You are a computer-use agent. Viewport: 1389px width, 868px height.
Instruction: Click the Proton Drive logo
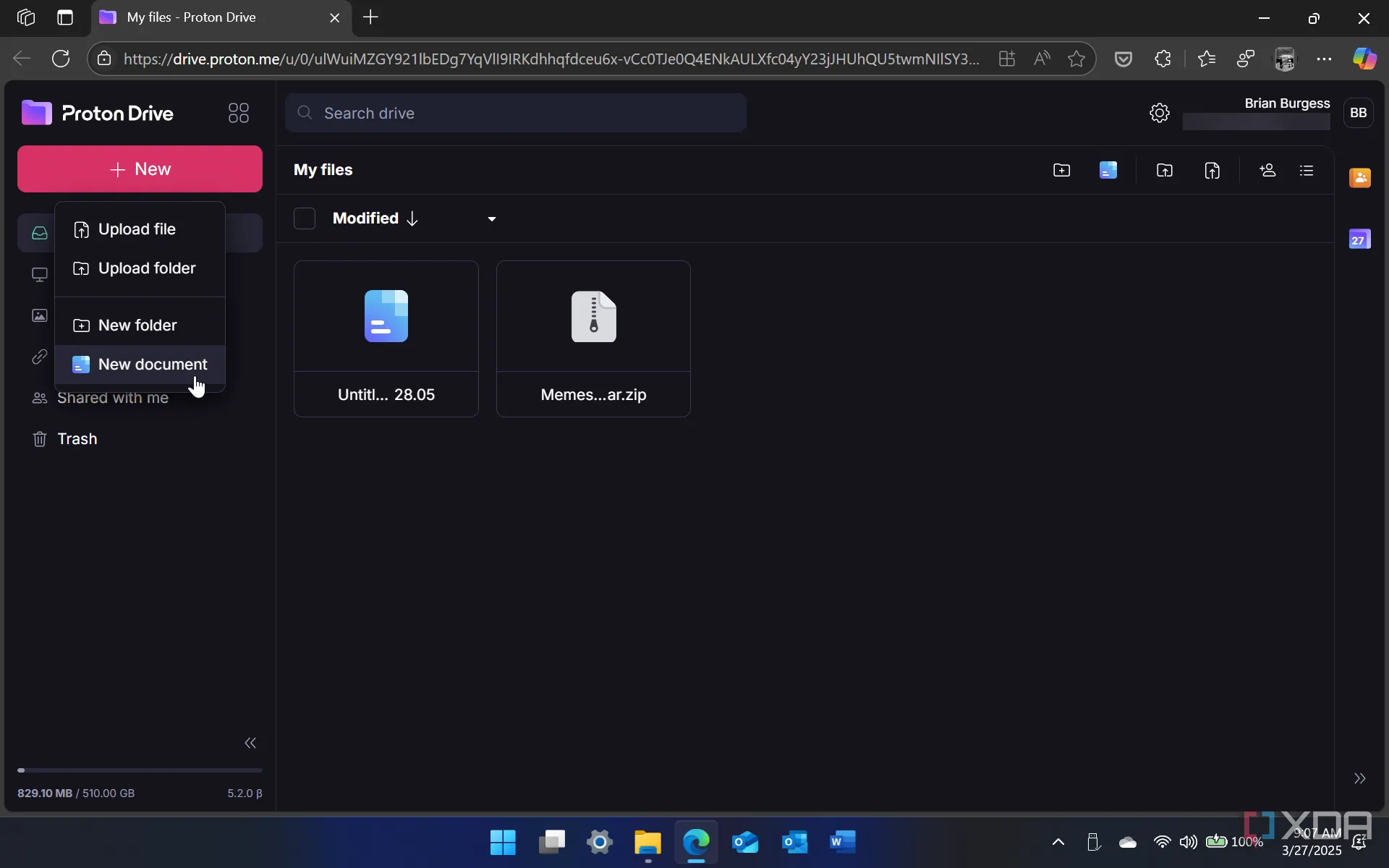point(98,113)
